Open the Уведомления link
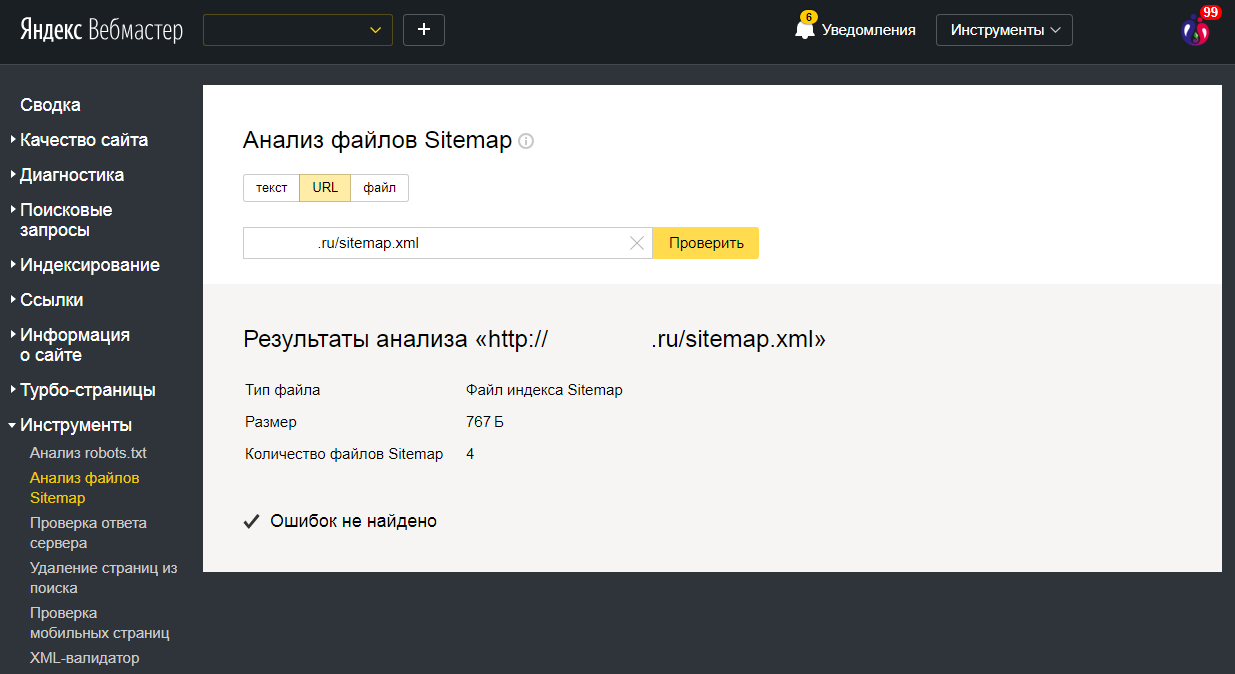Screen dimensions: 1235x674 point(869,30)
